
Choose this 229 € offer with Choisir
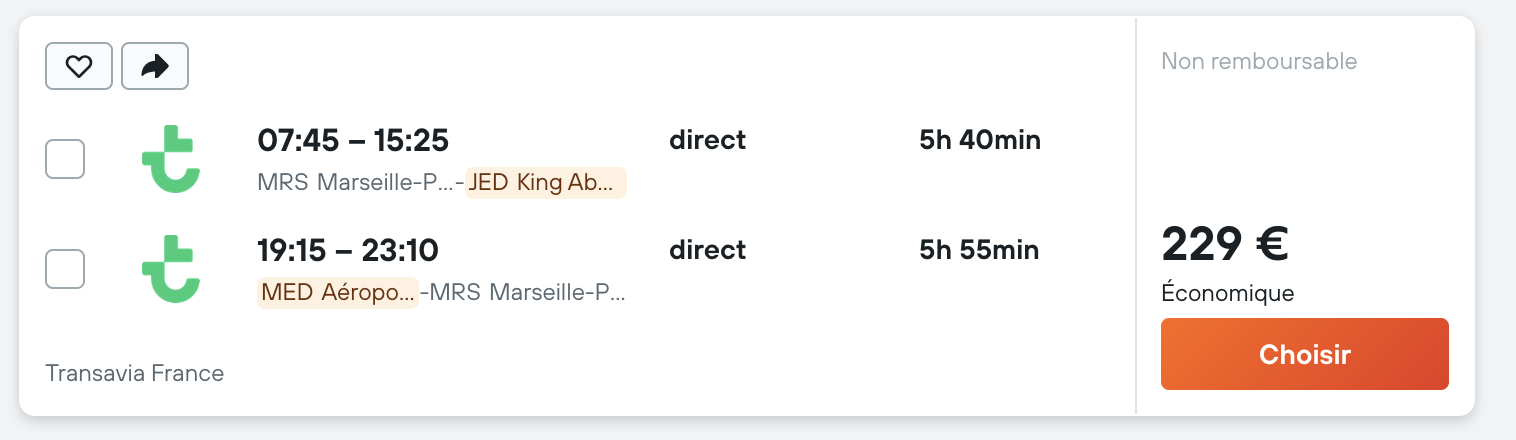1304,354
